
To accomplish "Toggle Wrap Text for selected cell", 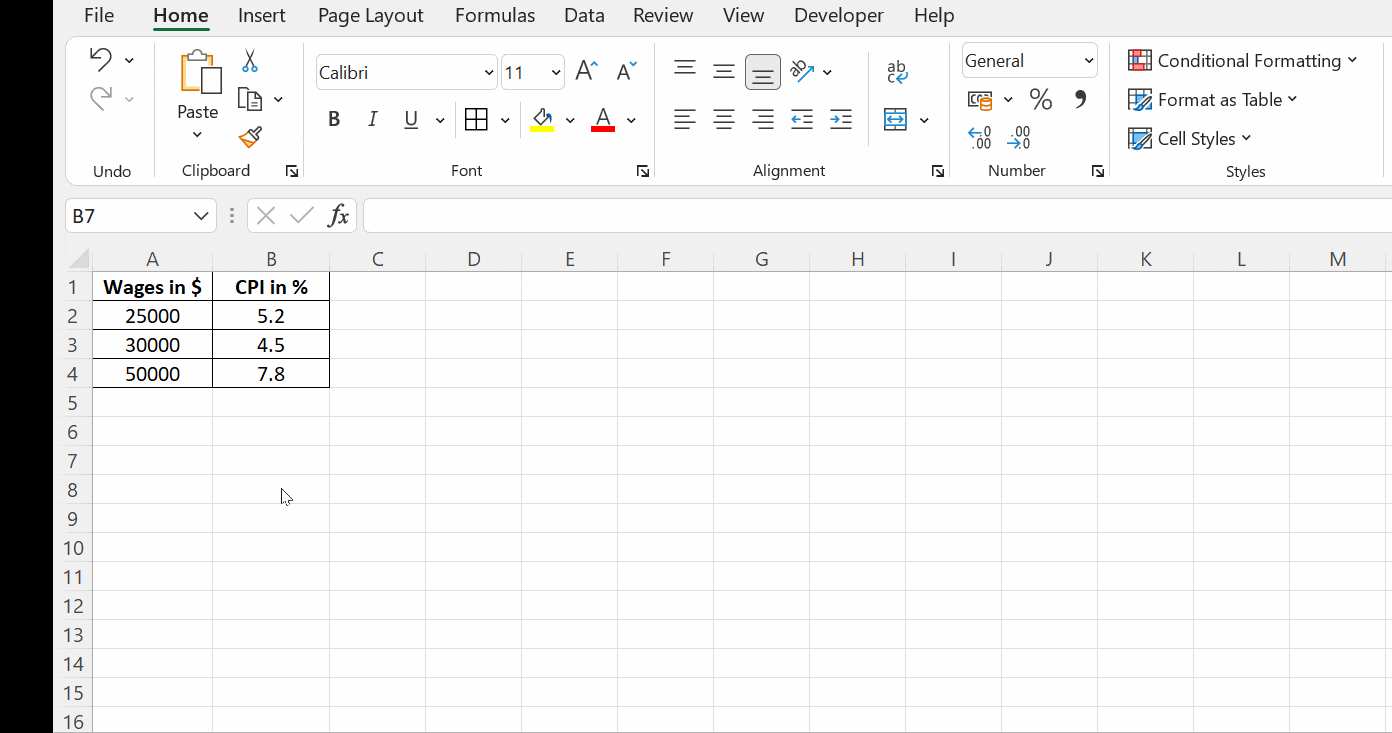I will 897,71.
